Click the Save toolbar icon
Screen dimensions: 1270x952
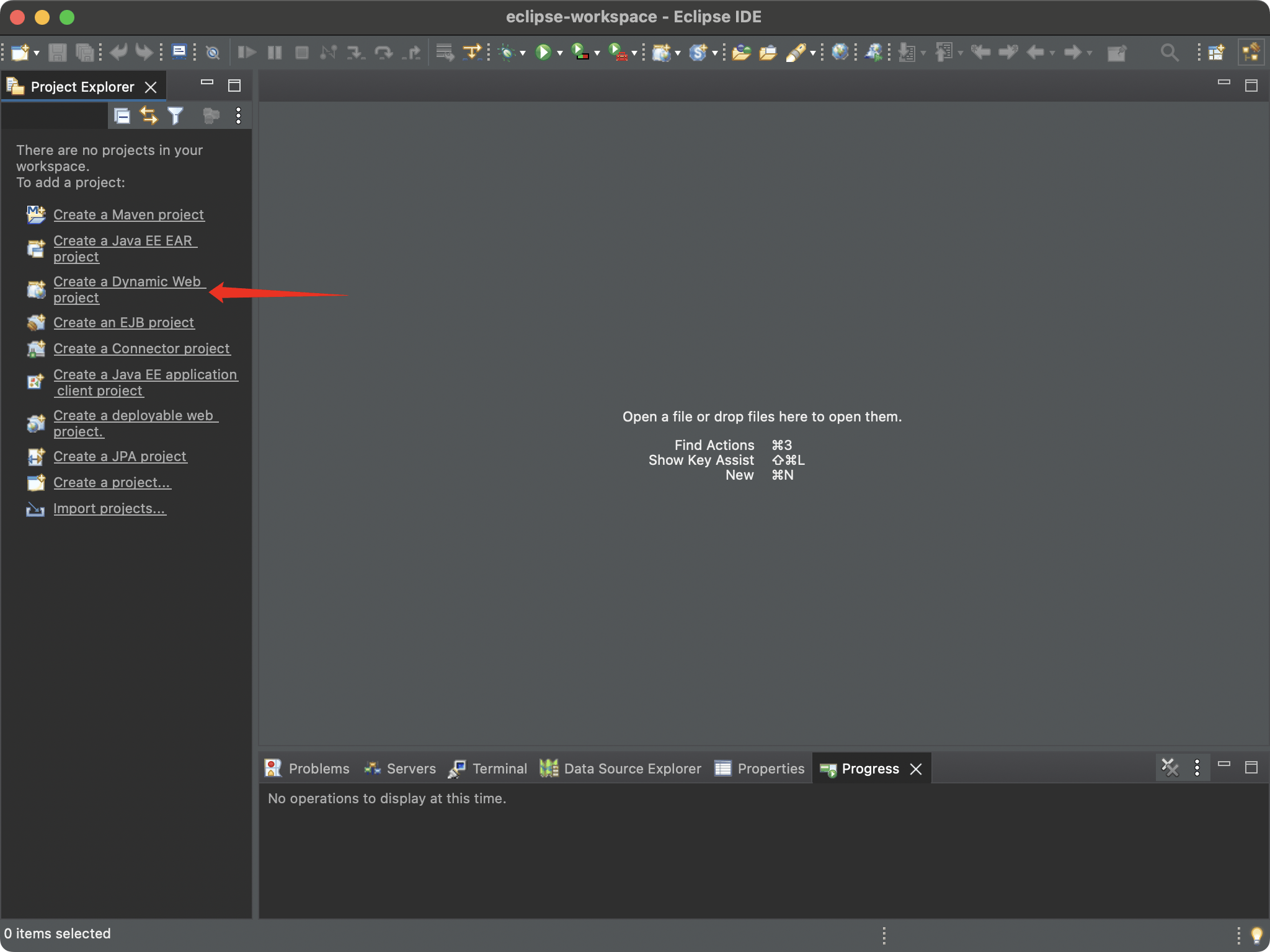pos(58,53)
